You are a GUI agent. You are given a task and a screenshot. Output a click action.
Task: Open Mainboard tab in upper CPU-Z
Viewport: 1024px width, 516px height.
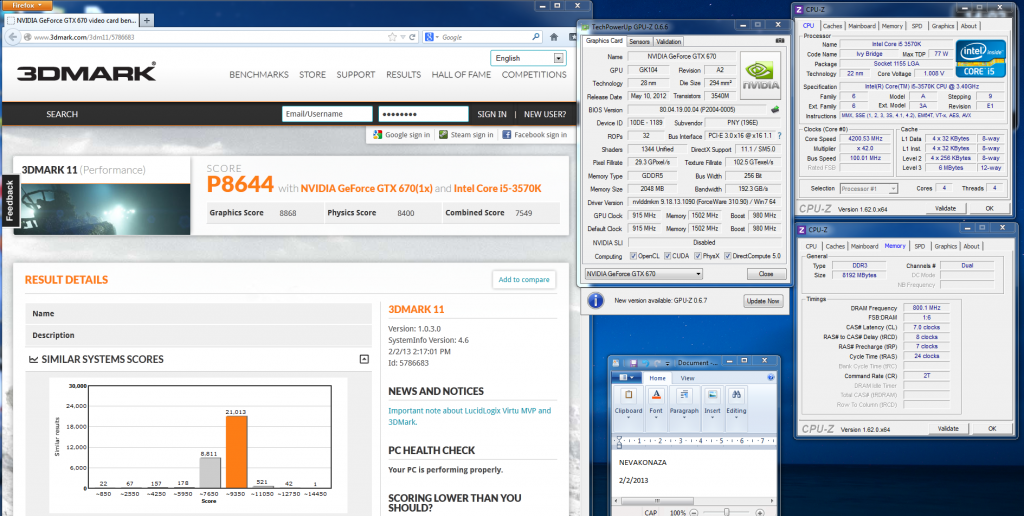tap(861, 26)
